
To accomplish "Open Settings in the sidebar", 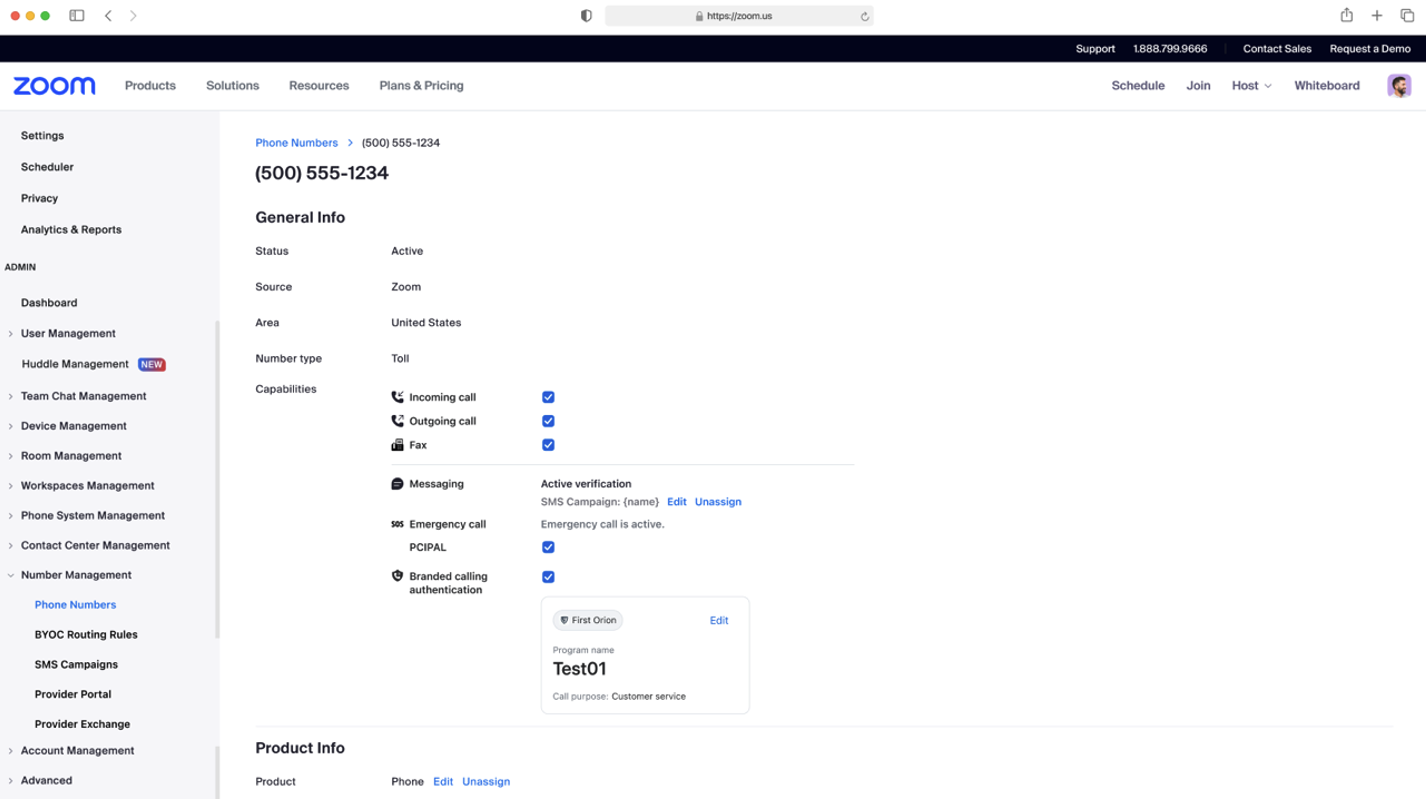I will point(42,136).
